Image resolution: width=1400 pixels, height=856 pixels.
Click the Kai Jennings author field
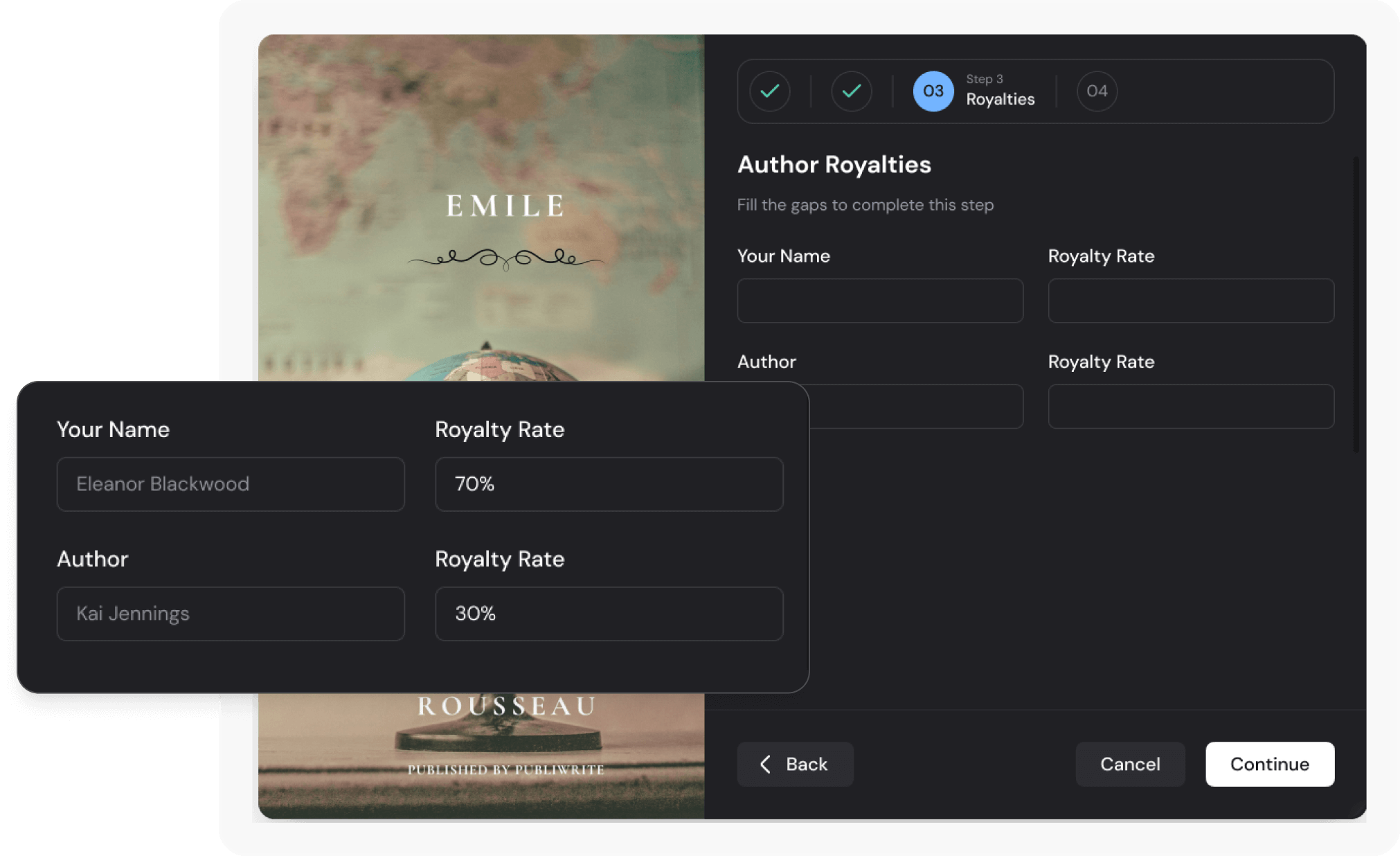pos(231,614)
